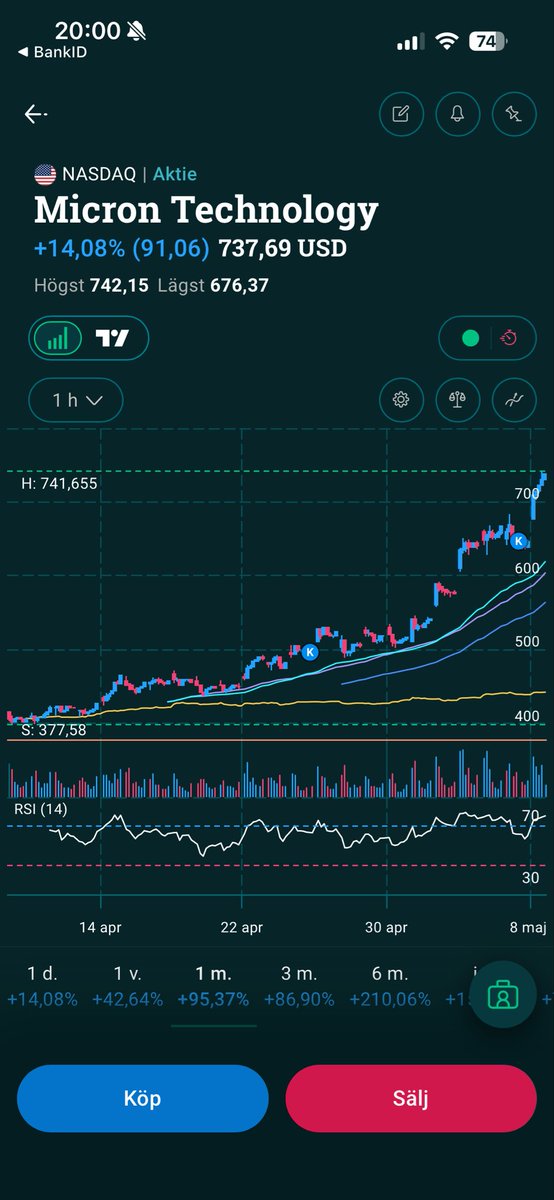
Task: Open the note edit icon
Action: coord(401,114)
